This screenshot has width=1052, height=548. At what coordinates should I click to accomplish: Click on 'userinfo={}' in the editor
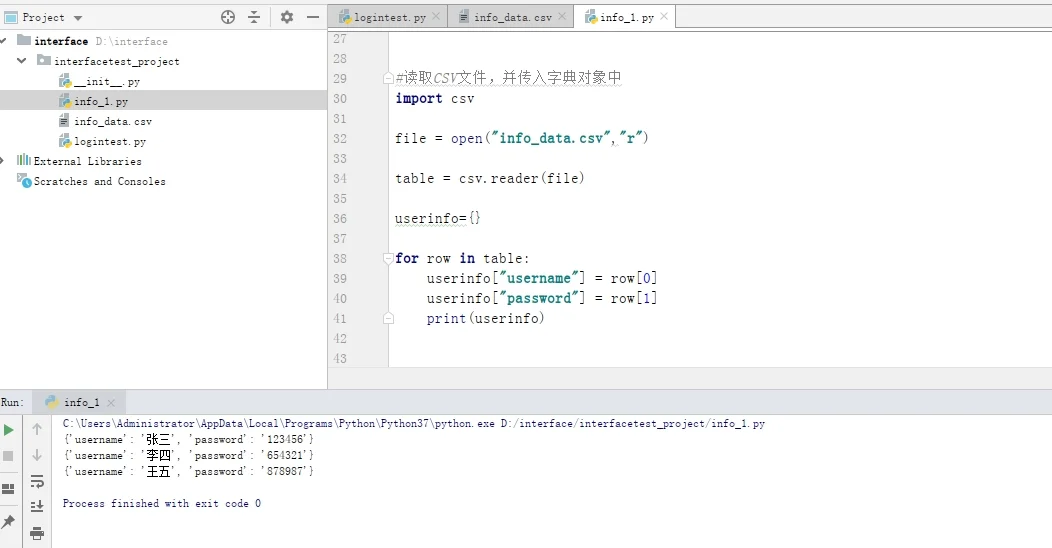coord(437,219)
